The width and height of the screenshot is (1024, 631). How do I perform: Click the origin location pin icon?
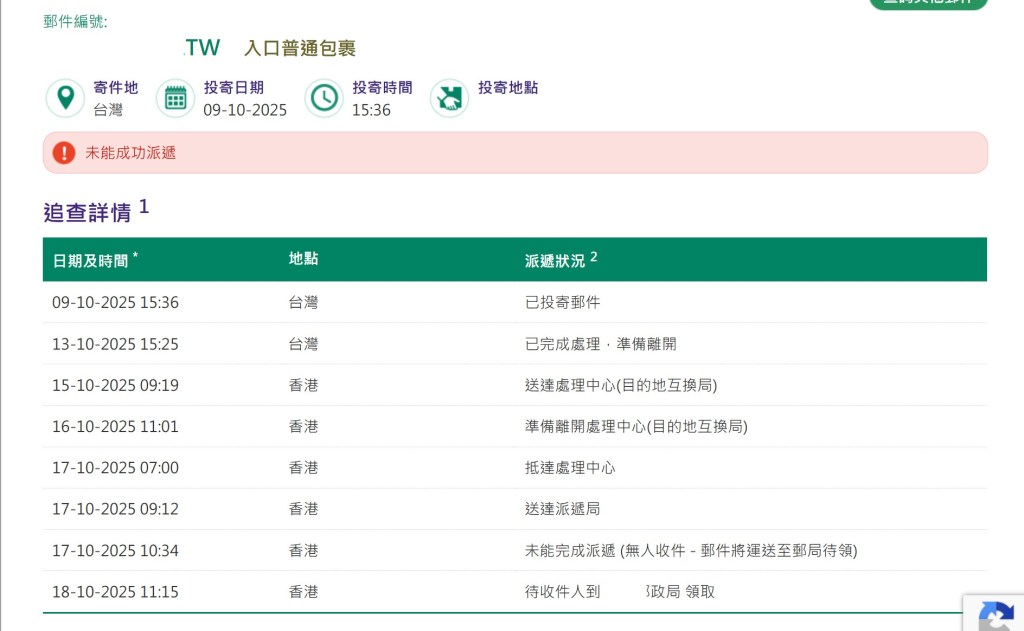65,98
